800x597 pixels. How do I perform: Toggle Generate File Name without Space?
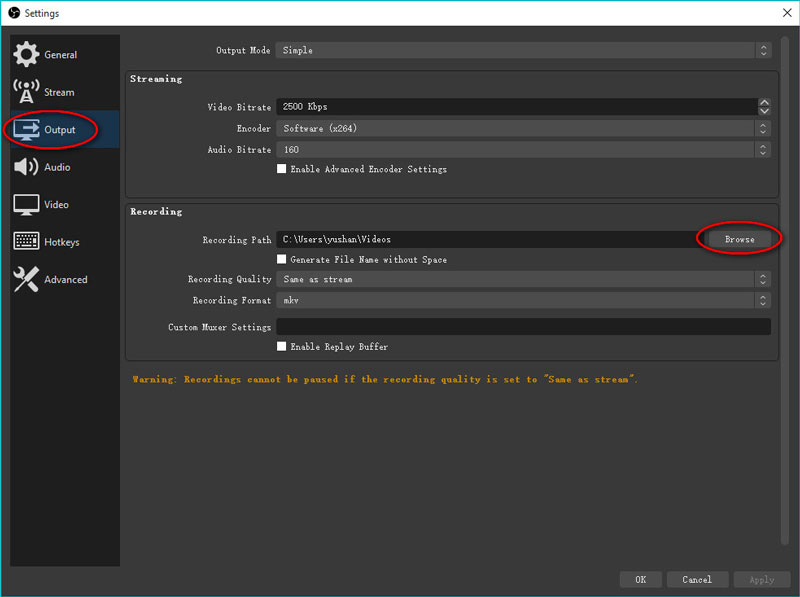tap(282, 260)
